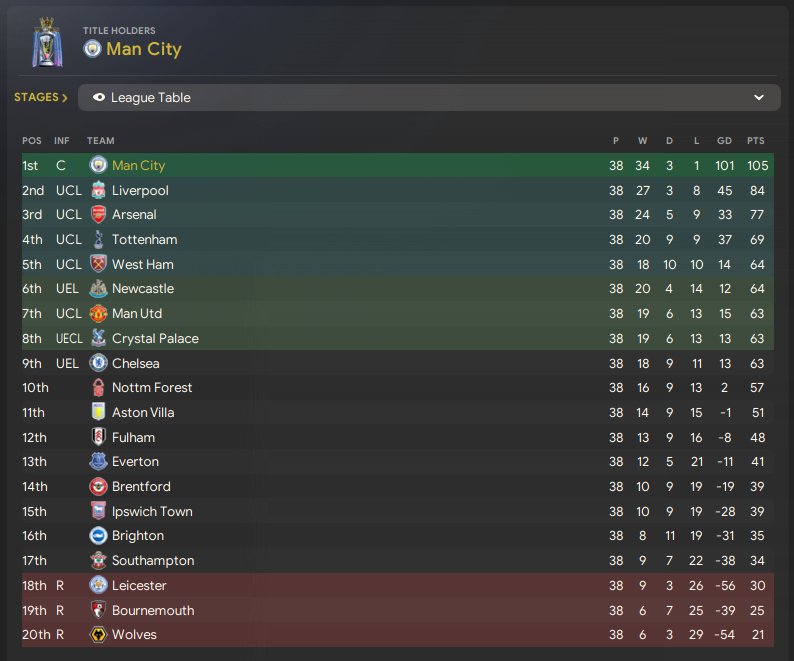Open the Man City title holders link
This screenshot has width=794, height=661.
coord(143,49)
